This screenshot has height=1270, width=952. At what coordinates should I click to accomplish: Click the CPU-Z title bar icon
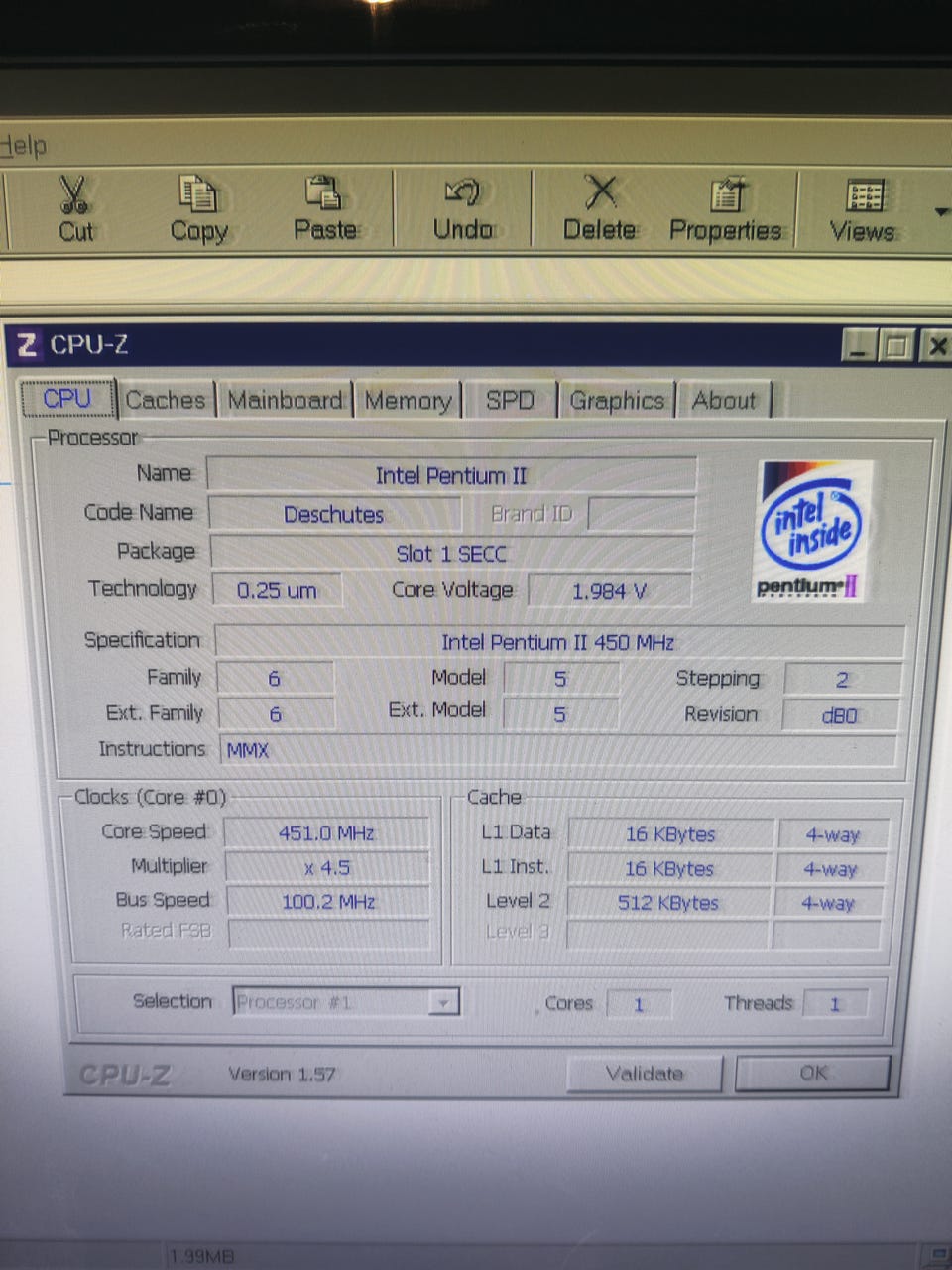pos(27,344)
